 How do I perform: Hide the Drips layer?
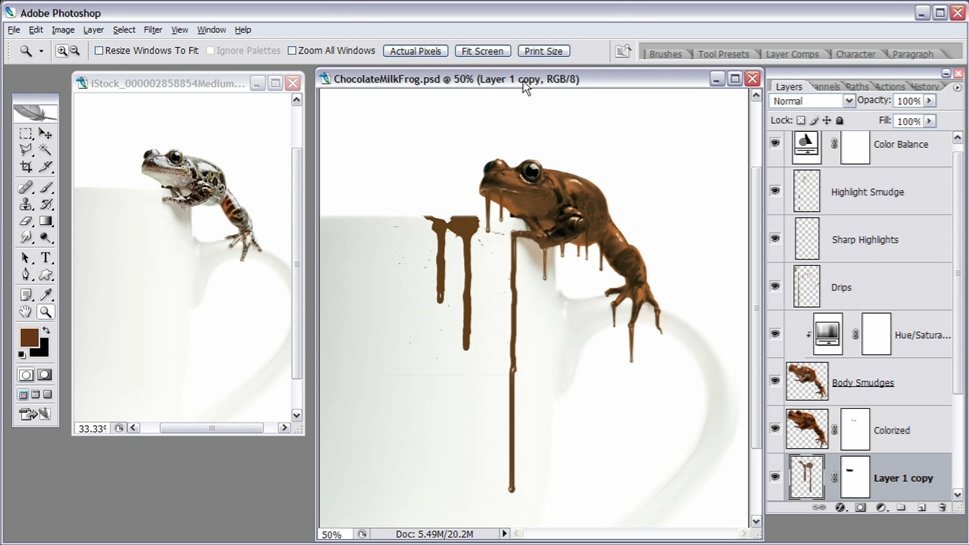click(775, 286)
